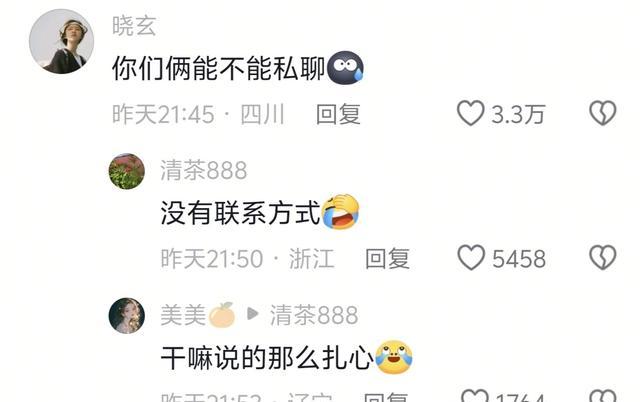Open 清茶888's flower avatar

127,171
